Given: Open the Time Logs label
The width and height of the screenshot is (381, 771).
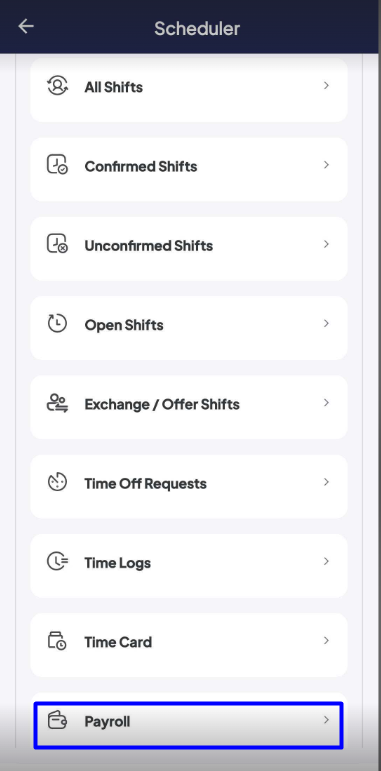Looking at the screenshot, I should (117, 563).
